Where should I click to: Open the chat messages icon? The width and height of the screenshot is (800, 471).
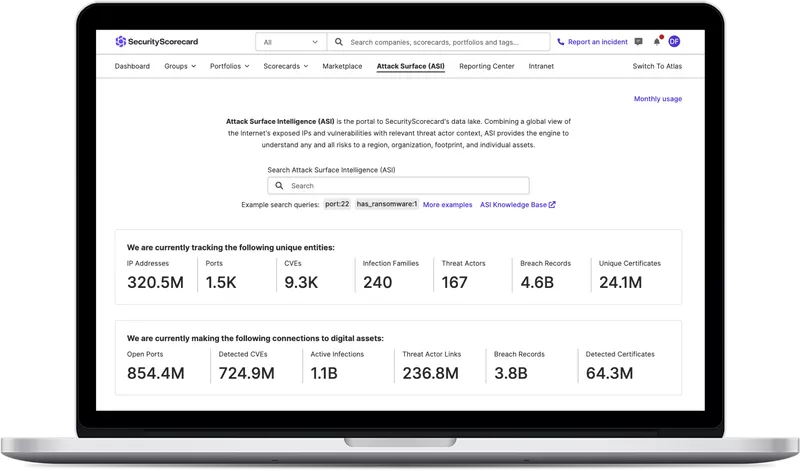click(638, 42)
